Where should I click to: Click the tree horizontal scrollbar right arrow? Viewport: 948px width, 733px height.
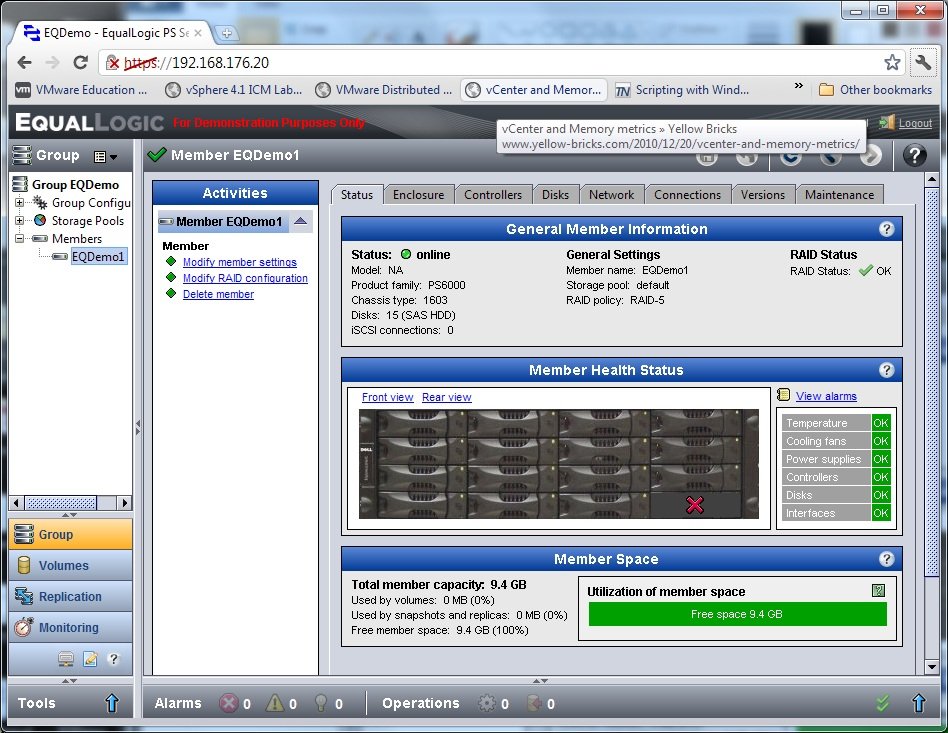click(124, 503)
